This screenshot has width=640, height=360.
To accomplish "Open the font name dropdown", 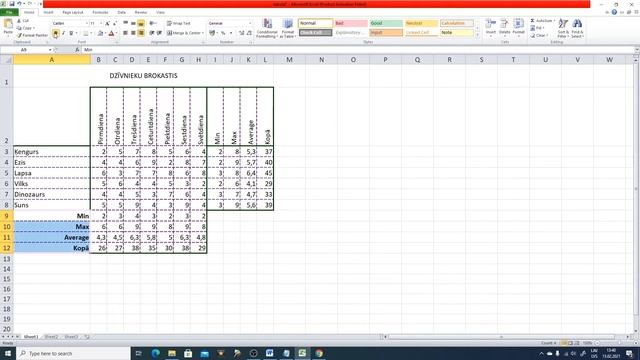I will [86, 24].
